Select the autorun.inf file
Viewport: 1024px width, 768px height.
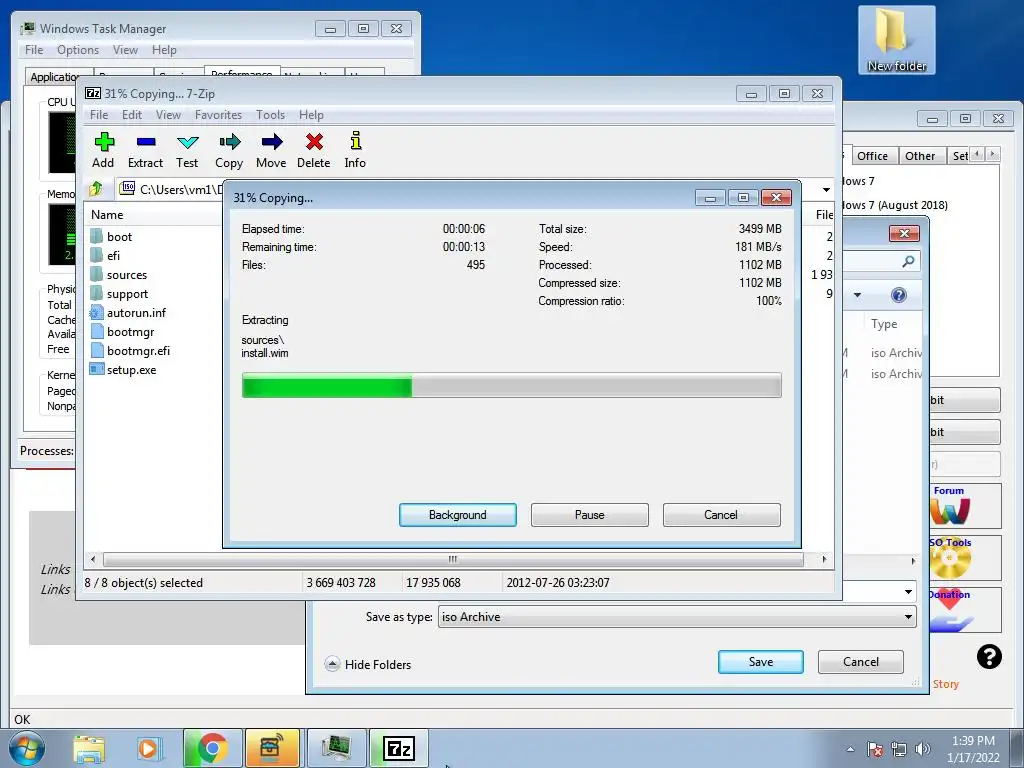136,313
